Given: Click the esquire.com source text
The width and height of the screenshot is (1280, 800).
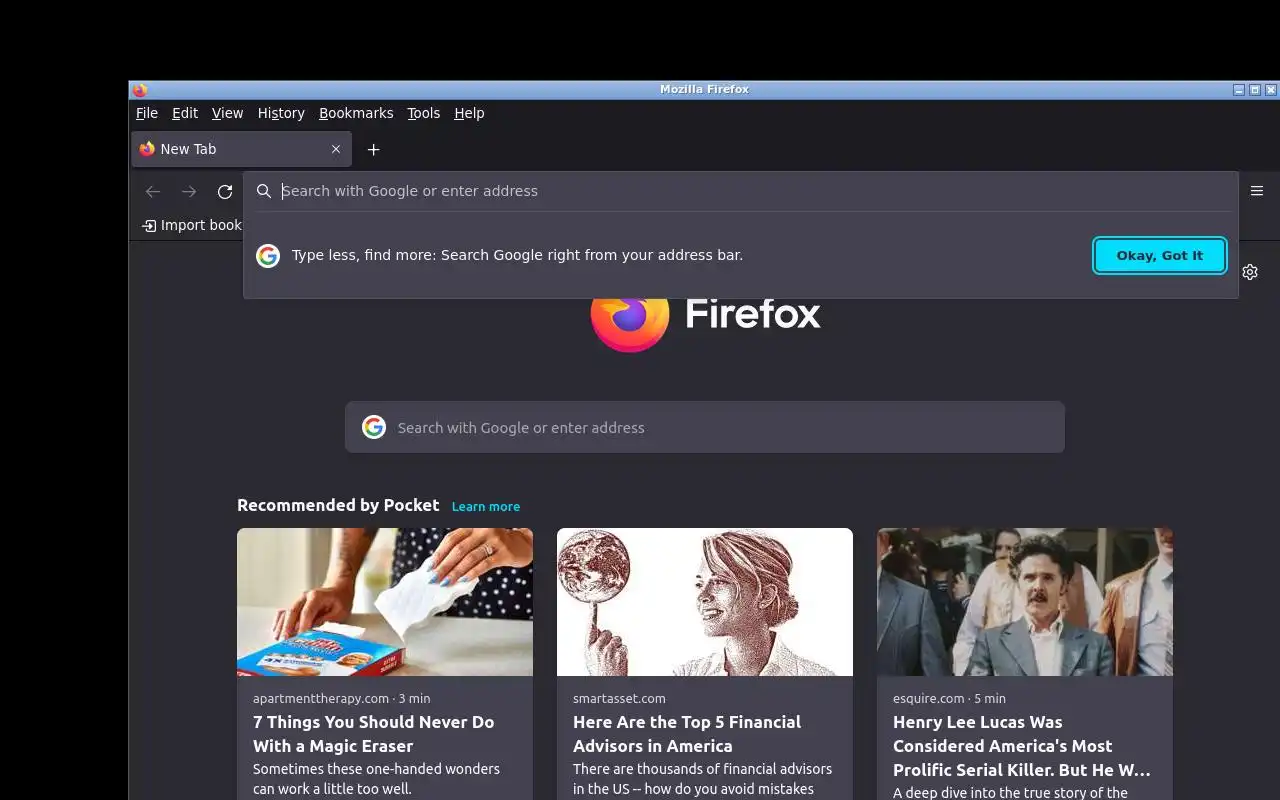Looking at the screenshot, I should [x=929, y=698].
